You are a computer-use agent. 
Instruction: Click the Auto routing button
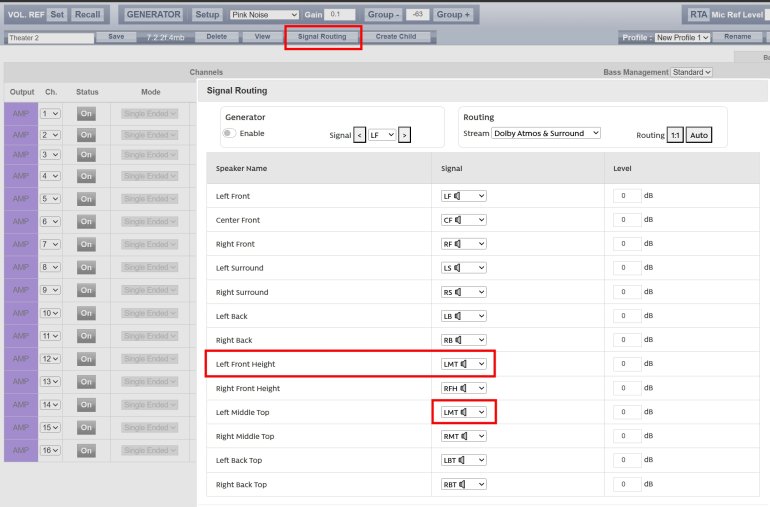coord(699,135)
